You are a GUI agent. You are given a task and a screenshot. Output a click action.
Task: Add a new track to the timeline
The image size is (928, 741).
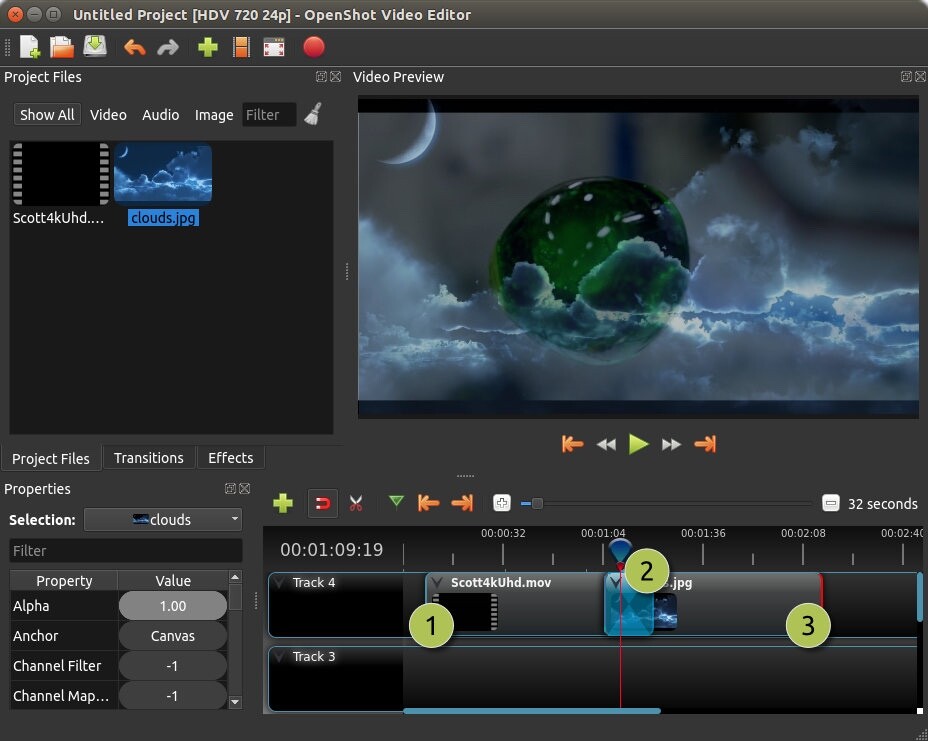click(283, 503)
